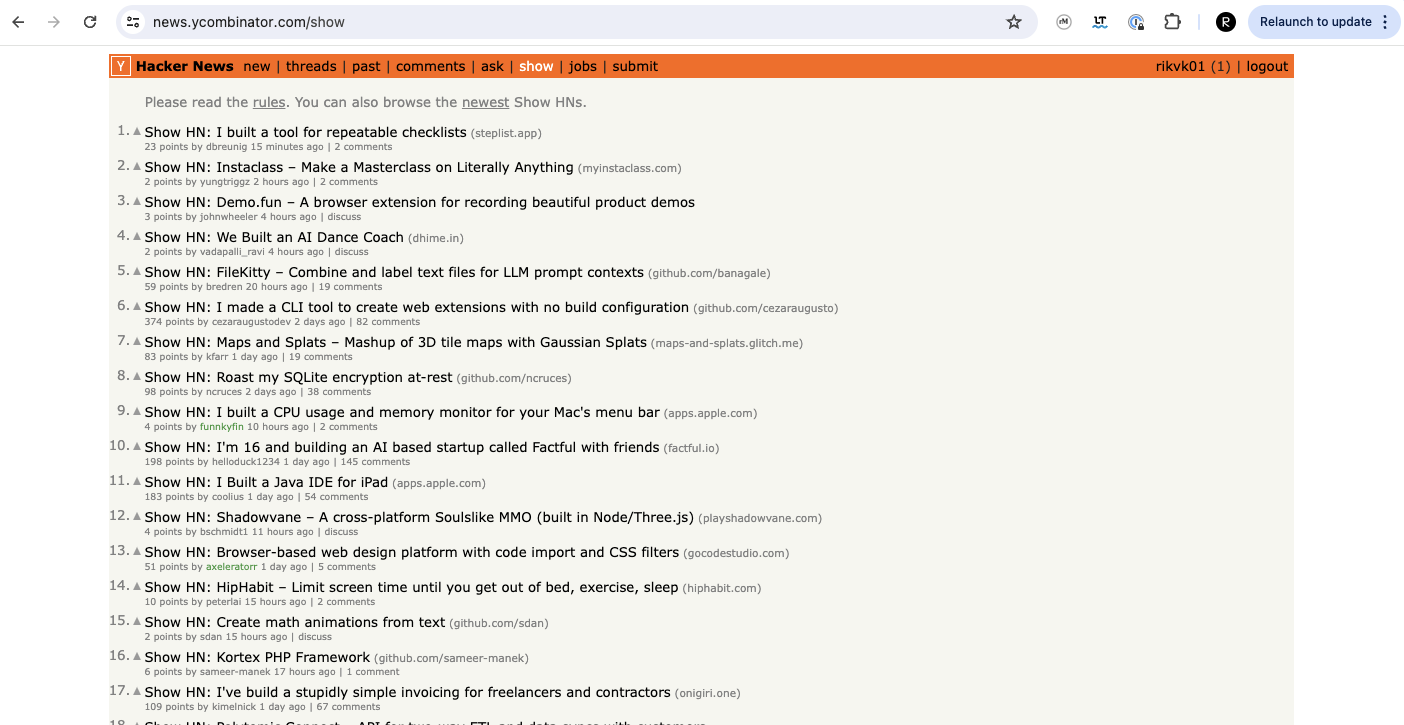
Task: View site information icon in address bar
Action: (x=133, y=22)
